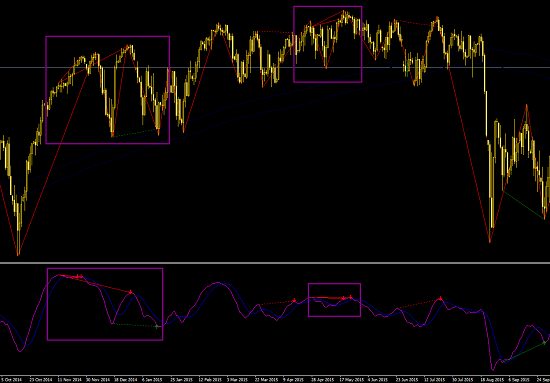Click the rightmost red arrow marker inside the small oscillator rectangle
550x383 pixels.
point(350,297)
